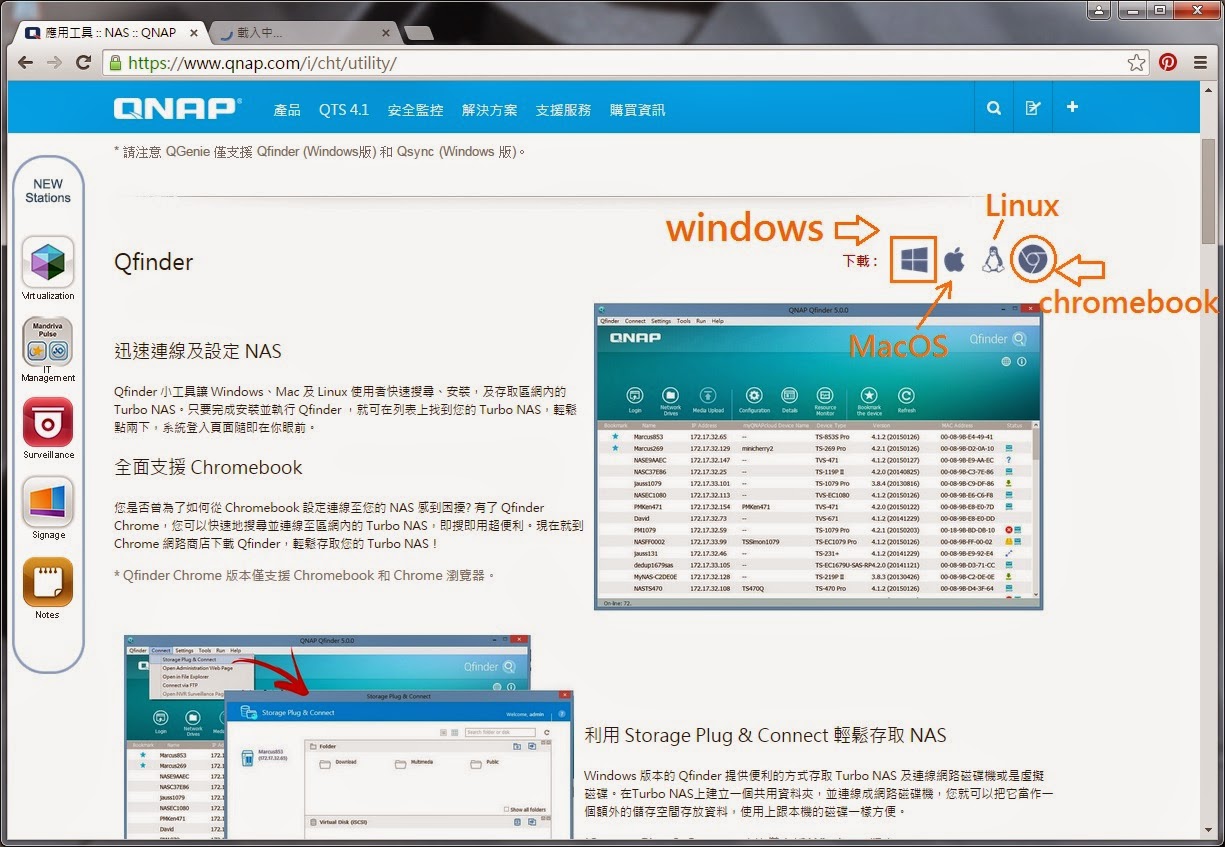The width and height of the screenshot is (1225, 847).
Task: Switch to the 應用工具 NAS QNAP tab
Action: click(x=110, y=32)
